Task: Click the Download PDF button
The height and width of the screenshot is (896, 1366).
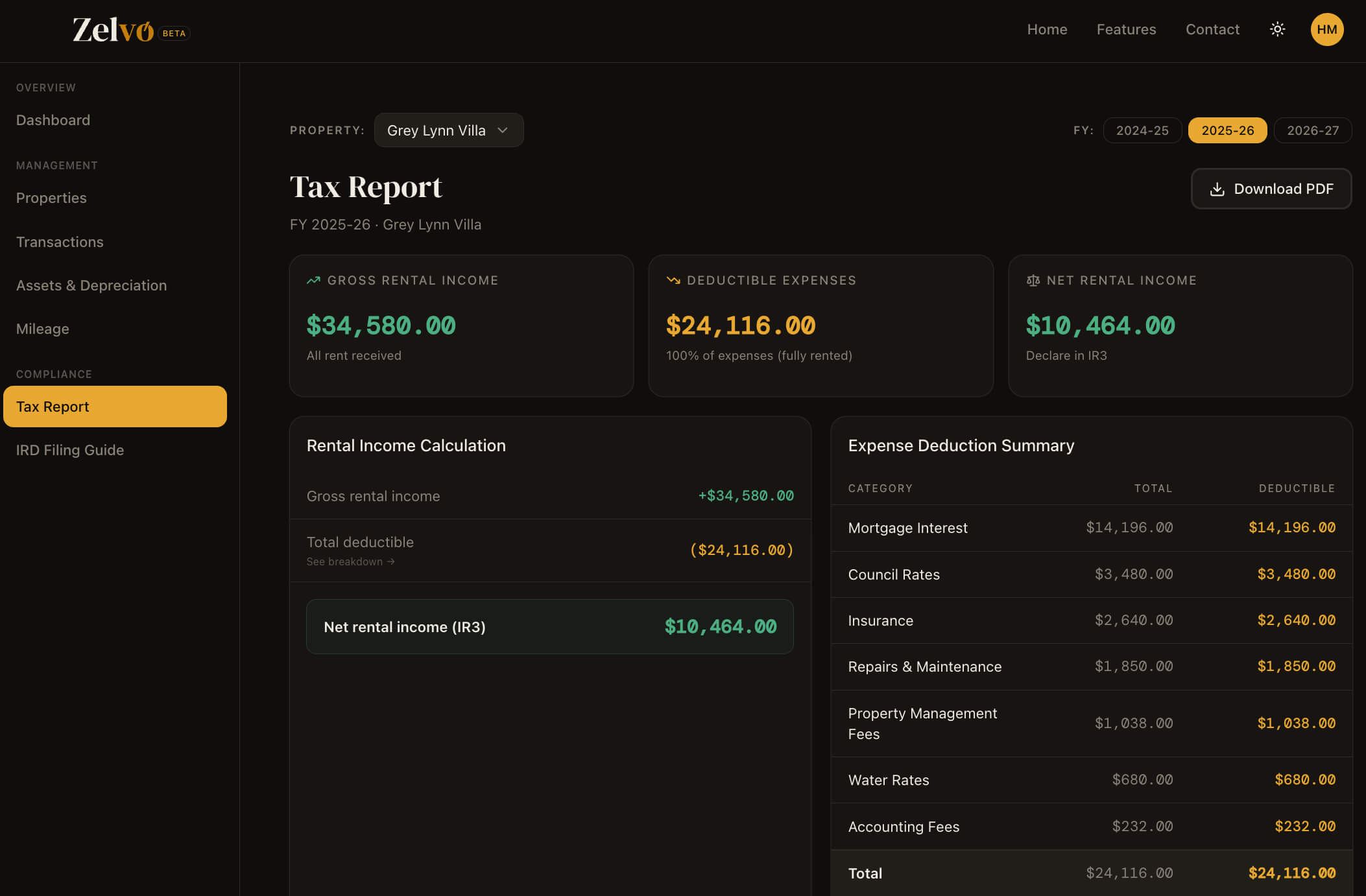Action: 1271,189
